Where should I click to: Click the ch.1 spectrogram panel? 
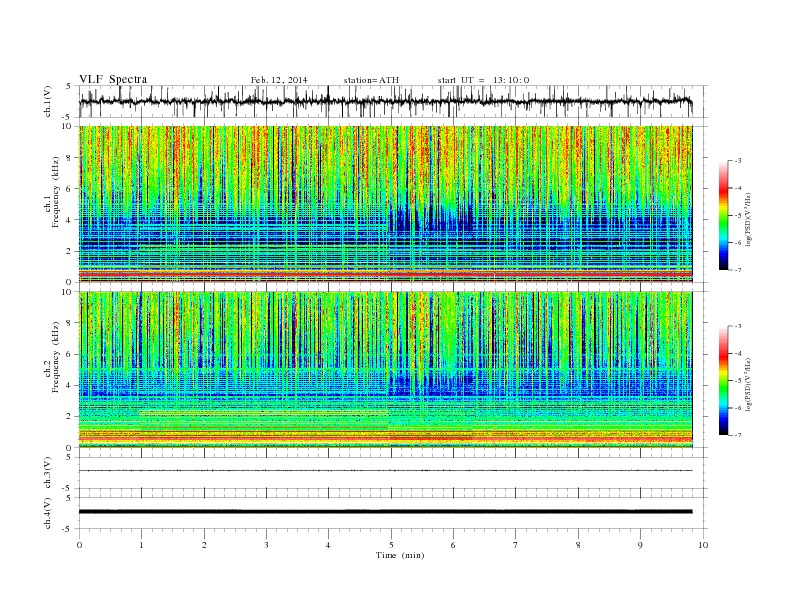[386, 204]
